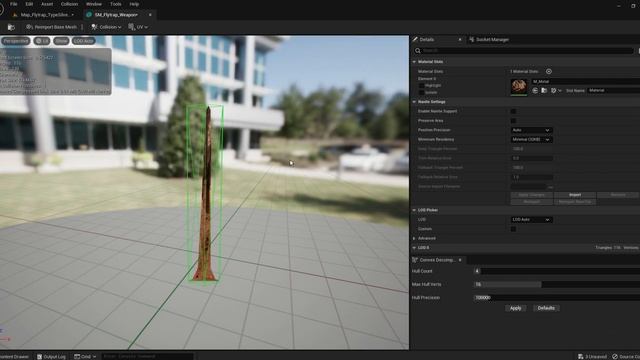Close the SM_Flytrap_Weapon tab

point(150,15)
